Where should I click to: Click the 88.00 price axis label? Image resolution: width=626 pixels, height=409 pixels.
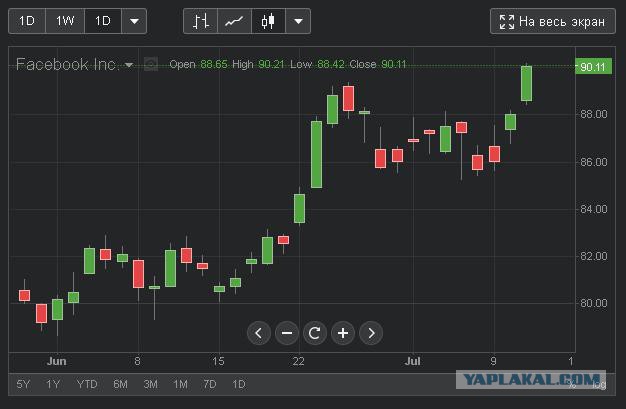tap(594, 114)
